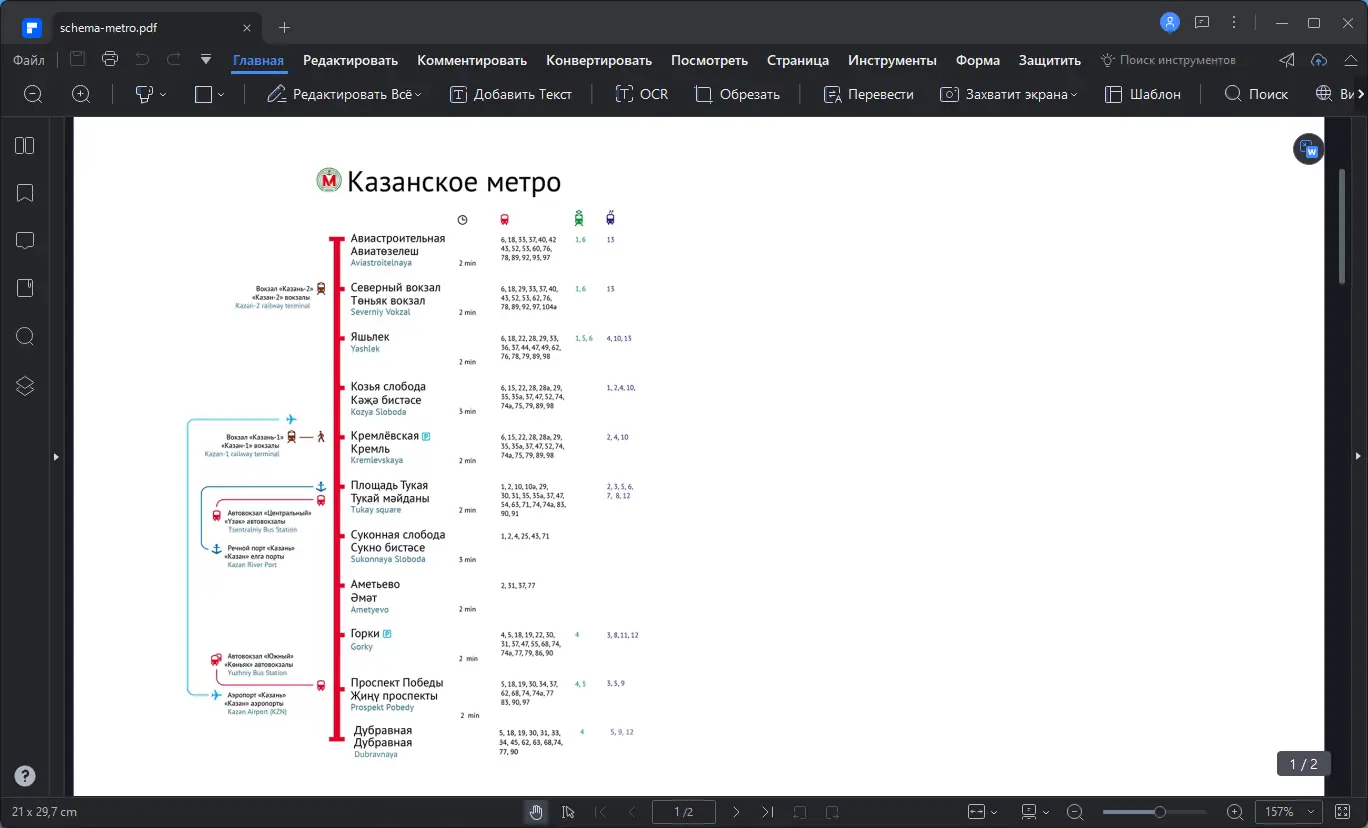Toggle fullscreen mode icon at bottom right

[x=1343, y=812]
